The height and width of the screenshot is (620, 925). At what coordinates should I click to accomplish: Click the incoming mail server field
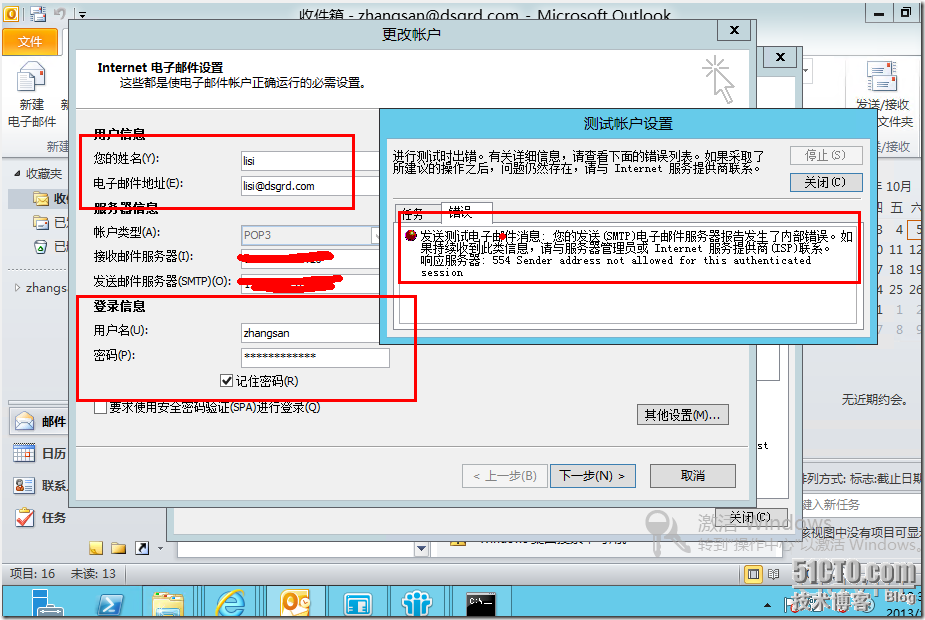click(310, 258)
